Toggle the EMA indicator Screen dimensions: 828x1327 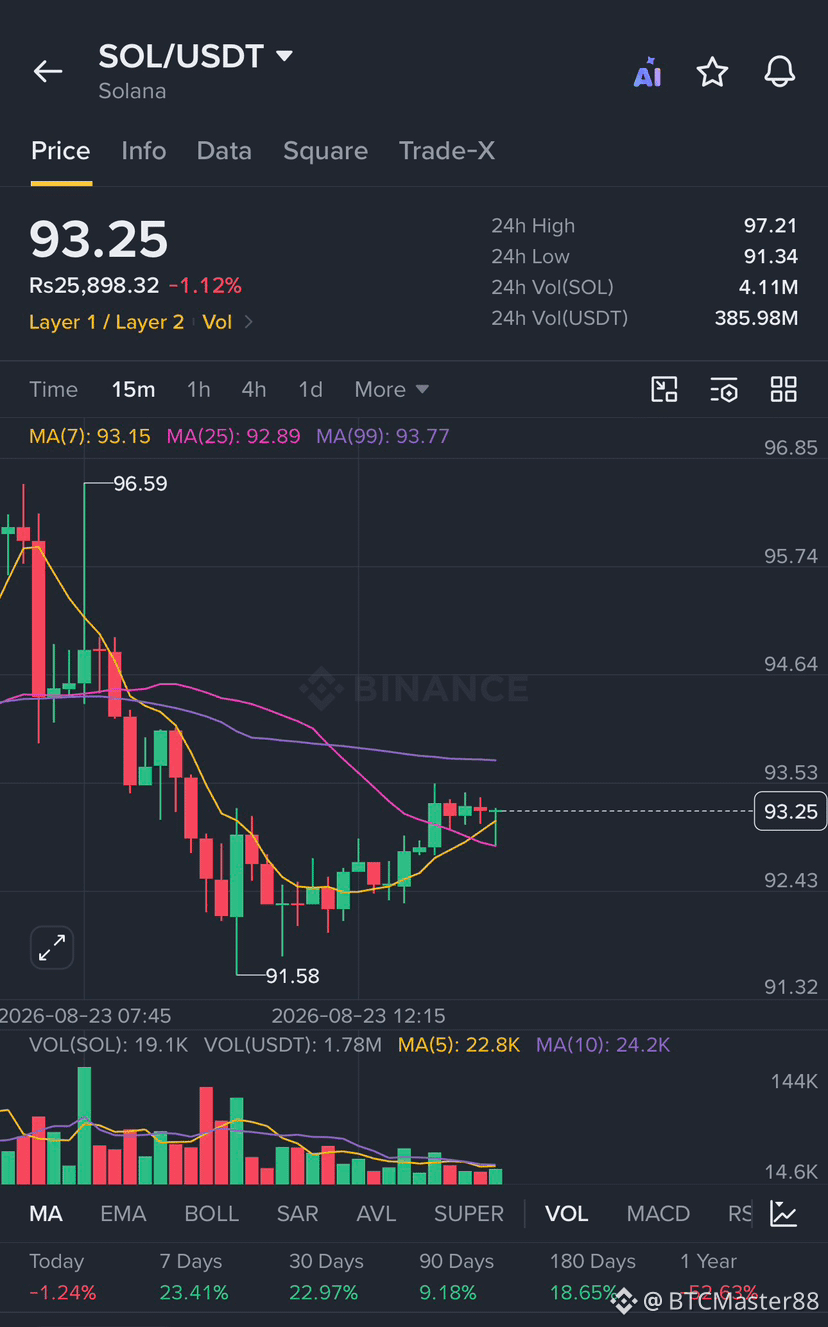coord(123,1213)
